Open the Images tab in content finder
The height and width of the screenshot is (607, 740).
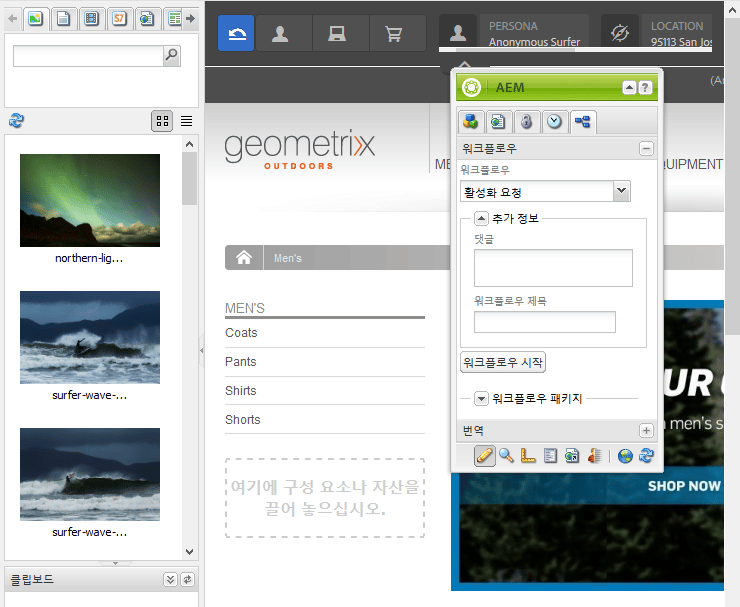pyautogui.click(x=35, y=18)
